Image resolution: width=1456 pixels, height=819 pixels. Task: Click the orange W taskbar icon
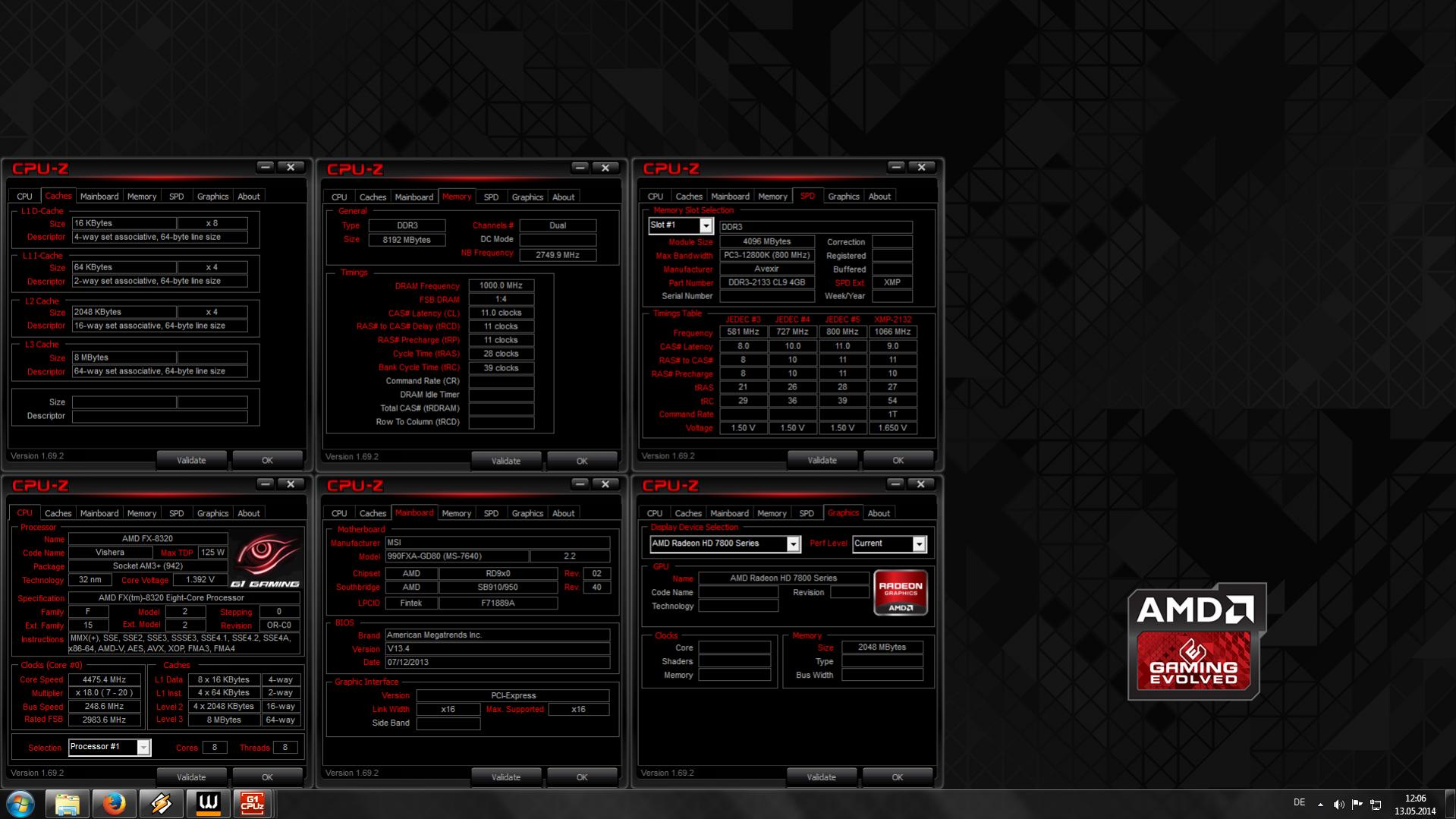[208, 804]
